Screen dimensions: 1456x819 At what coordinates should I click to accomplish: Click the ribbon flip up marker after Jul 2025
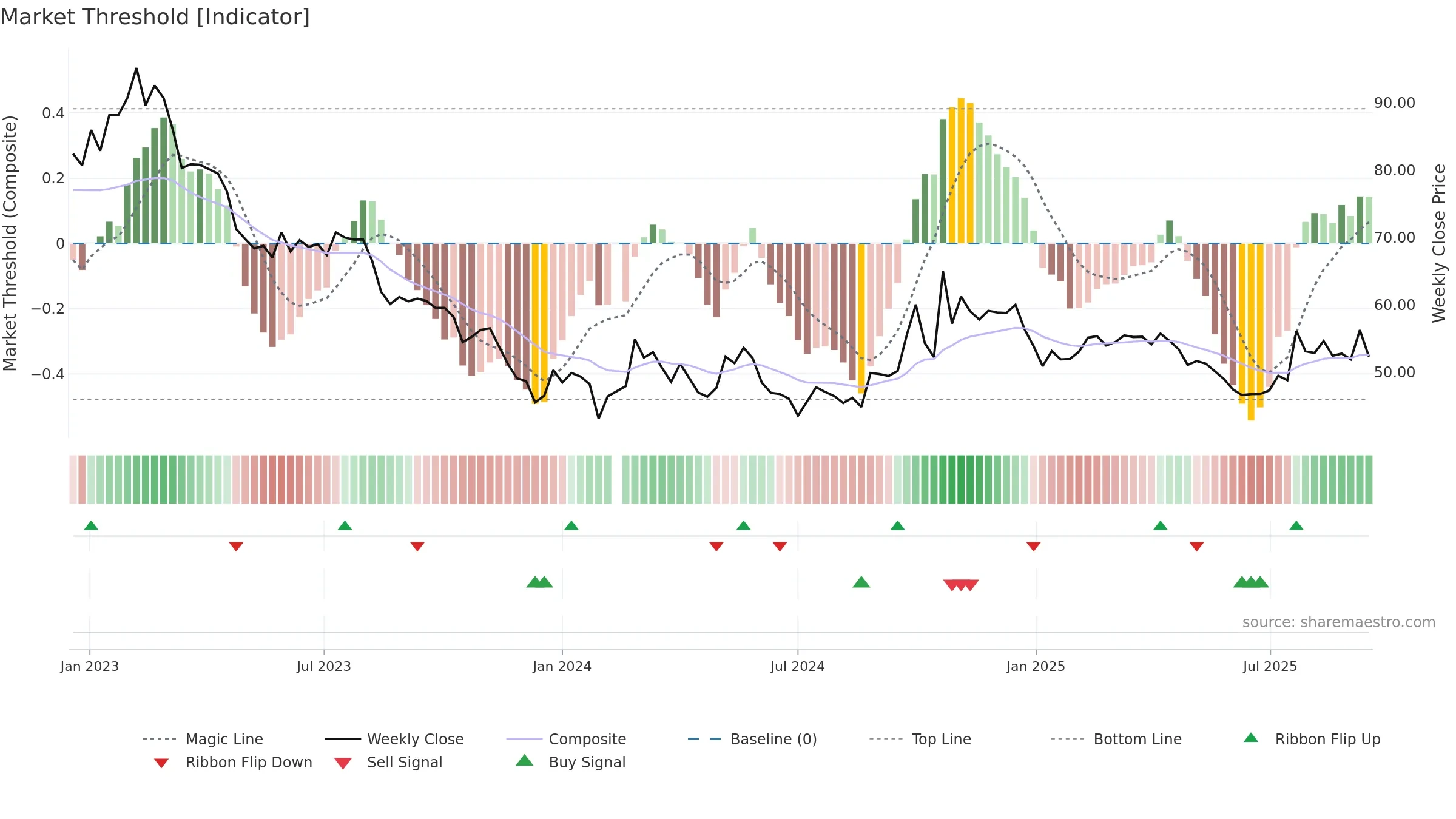[x=1296, y=525]
